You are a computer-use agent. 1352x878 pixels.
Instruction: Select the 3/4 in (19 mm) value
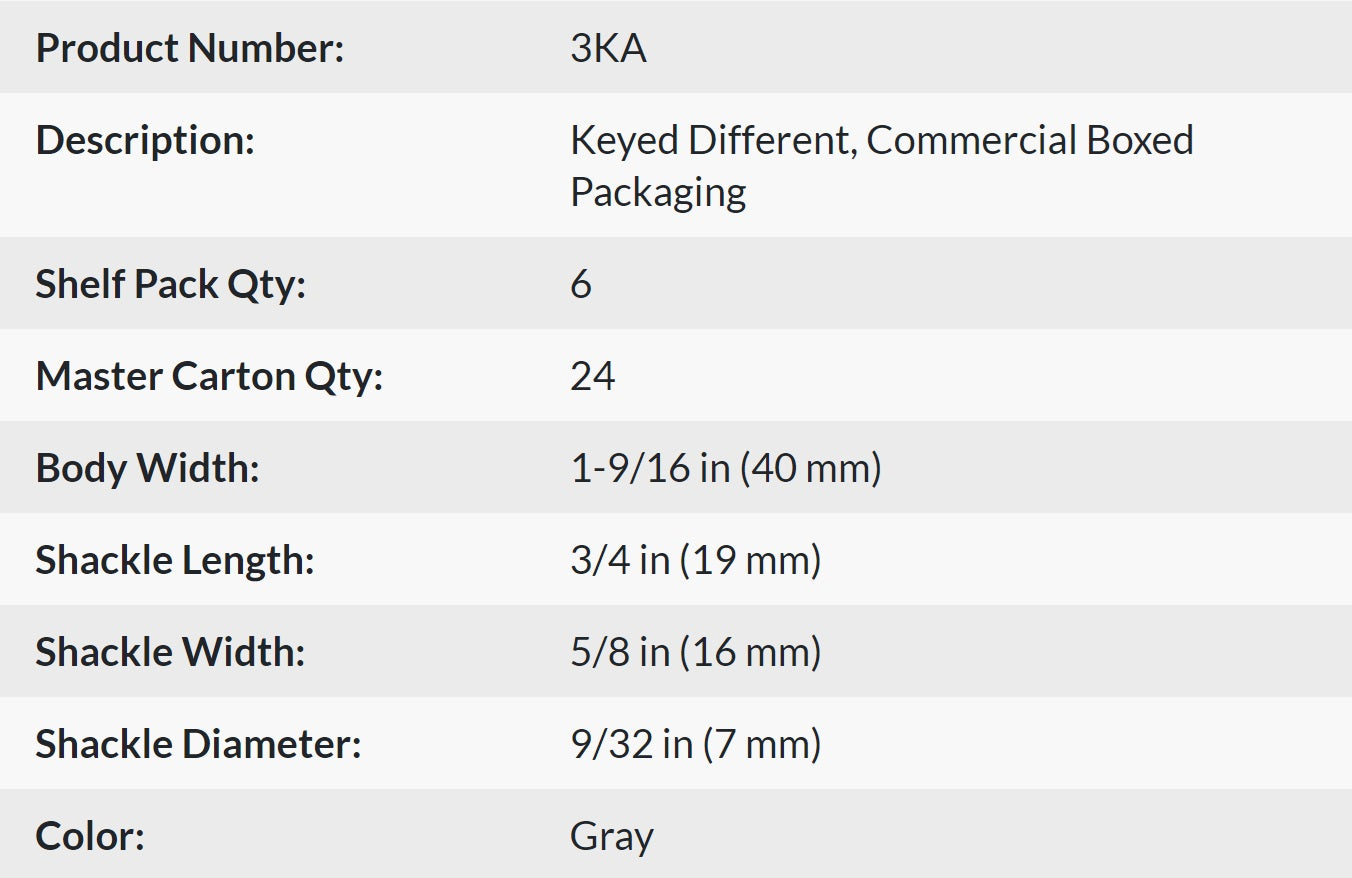[x=695, y=560]
